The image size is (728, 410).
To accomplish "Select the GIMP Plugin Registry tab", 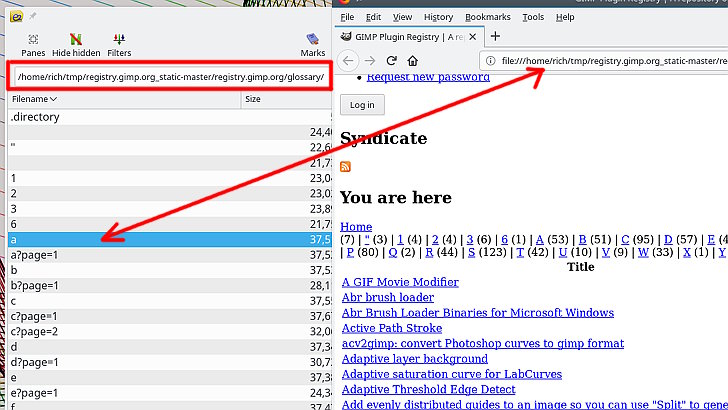I will [x=409, y=37].
